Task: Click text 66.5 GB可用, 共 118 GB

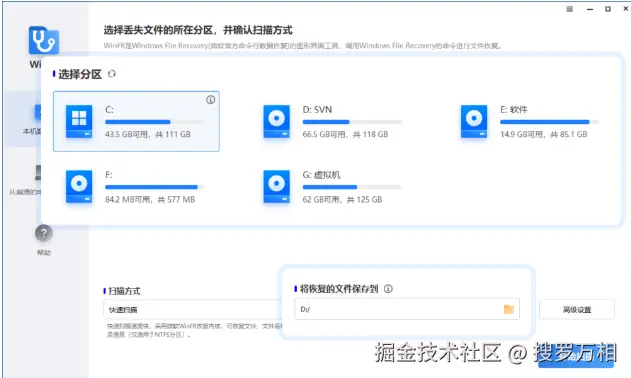Action: pyautogui.click(x=345, y=134)
